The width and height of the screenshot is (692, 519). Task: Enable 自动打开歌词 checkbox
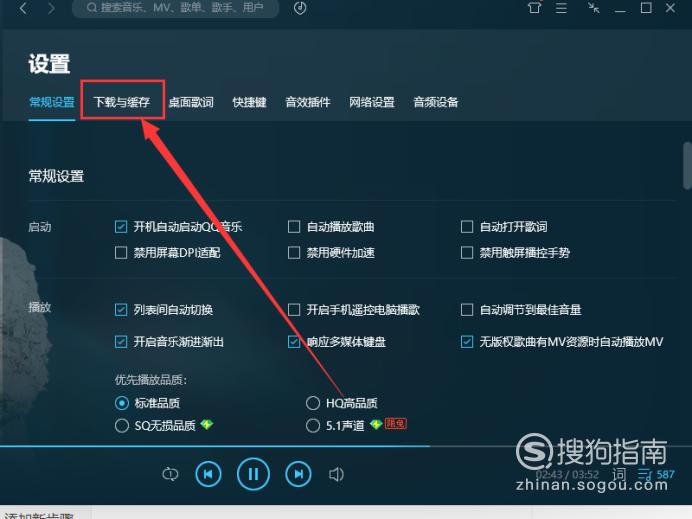pyautogui.click(x=467, y=227)
